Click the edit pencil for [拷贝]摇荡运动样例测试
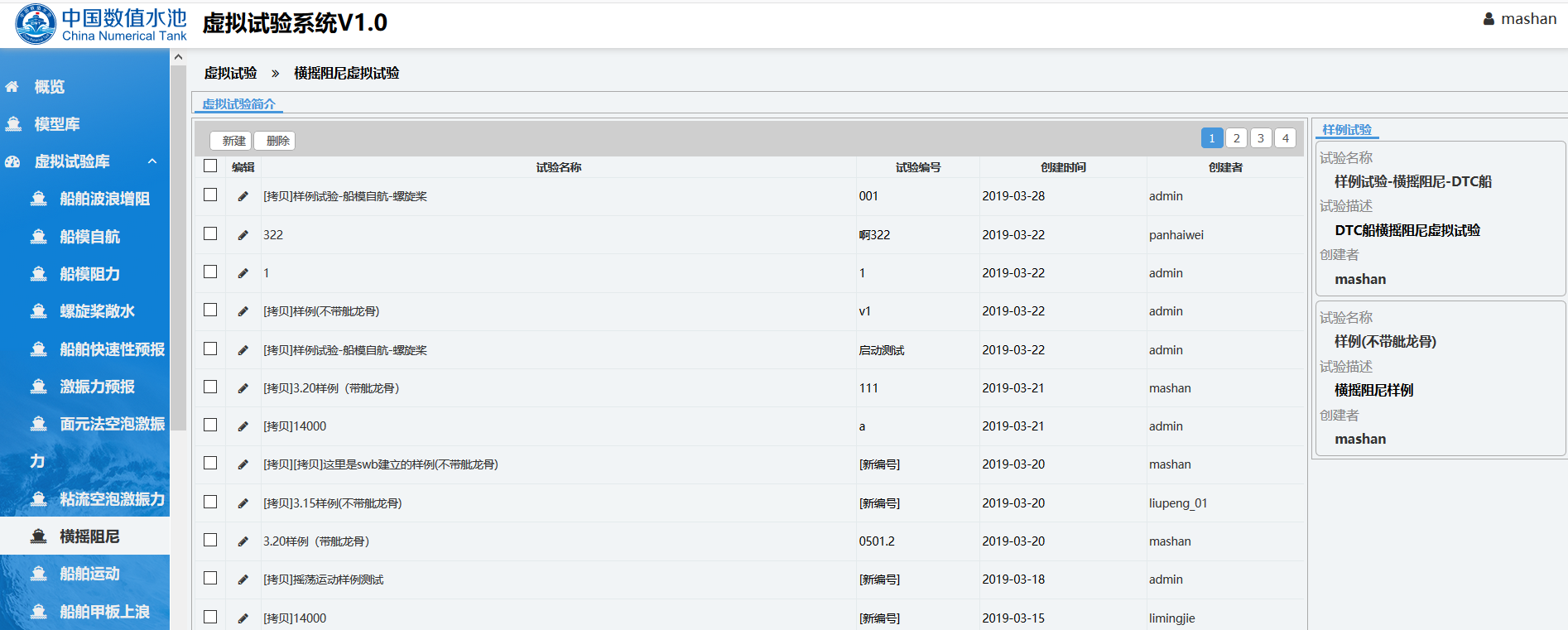The image size is (1568, 630). pos(243,580)
